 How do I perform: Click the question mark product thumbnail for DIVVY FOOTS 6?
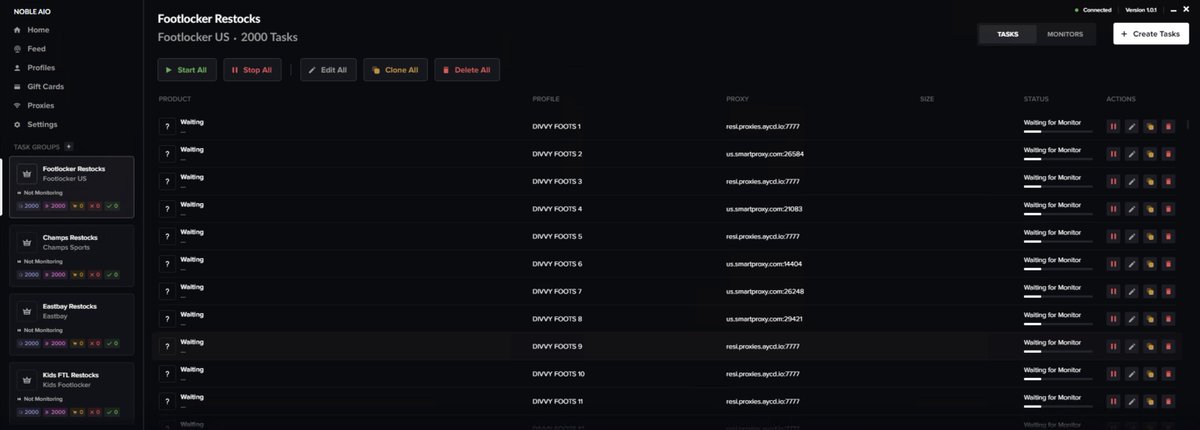coord(166,264)
